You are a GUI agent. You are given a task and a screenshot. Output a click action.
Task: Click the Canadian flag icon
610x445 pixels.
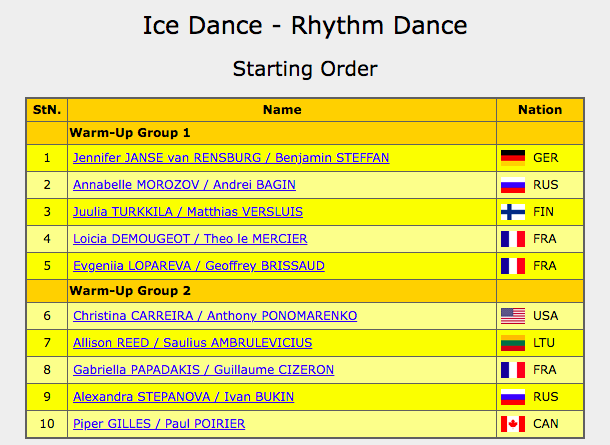pos(513,424)
